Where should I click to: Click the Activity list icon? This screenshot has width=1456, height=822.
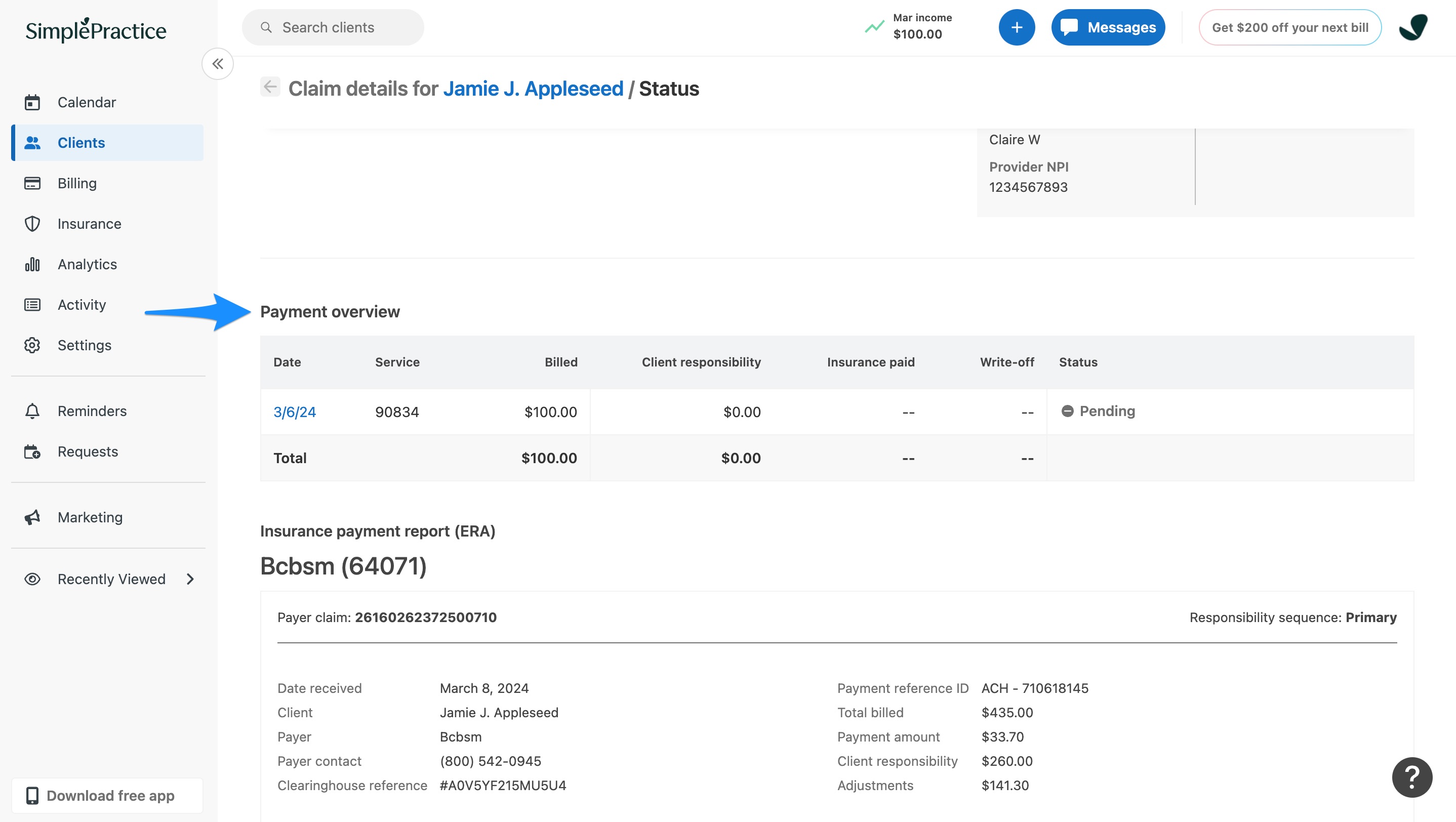pyautogui.click(x=32, y=305)
